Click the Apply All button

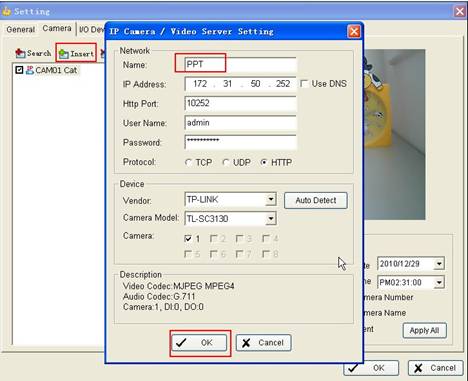coord(424,330)
